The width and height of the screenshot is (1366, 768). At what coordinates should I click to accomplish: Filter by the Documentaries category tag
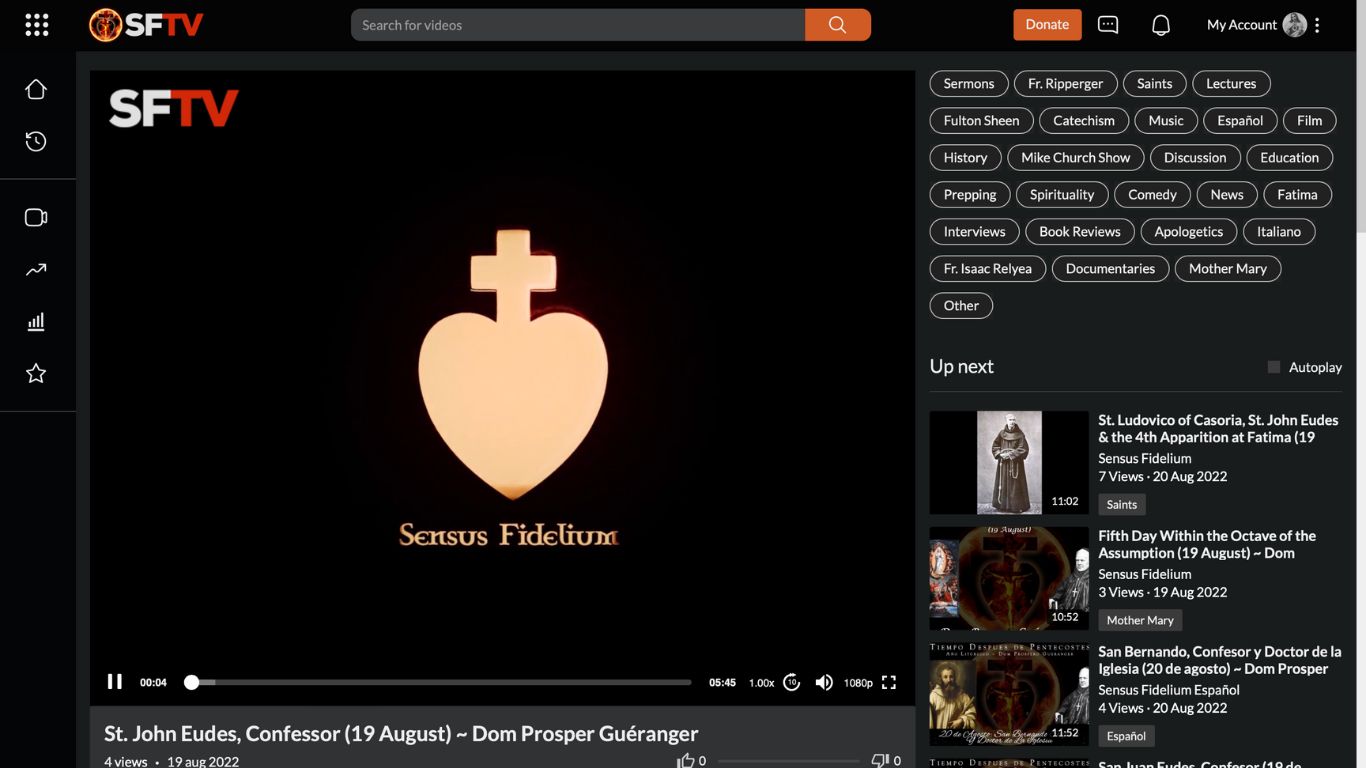coord(1110,269)
